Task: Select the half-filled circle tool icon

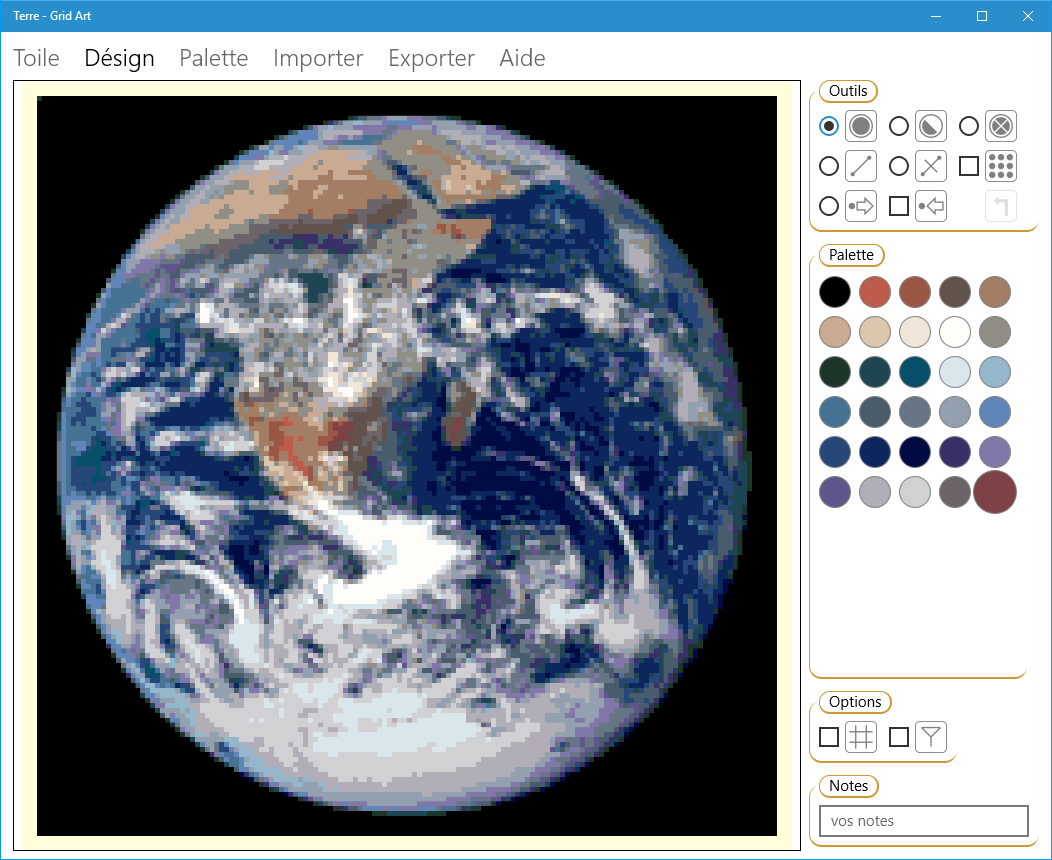Action: click(x=931, y=126)
